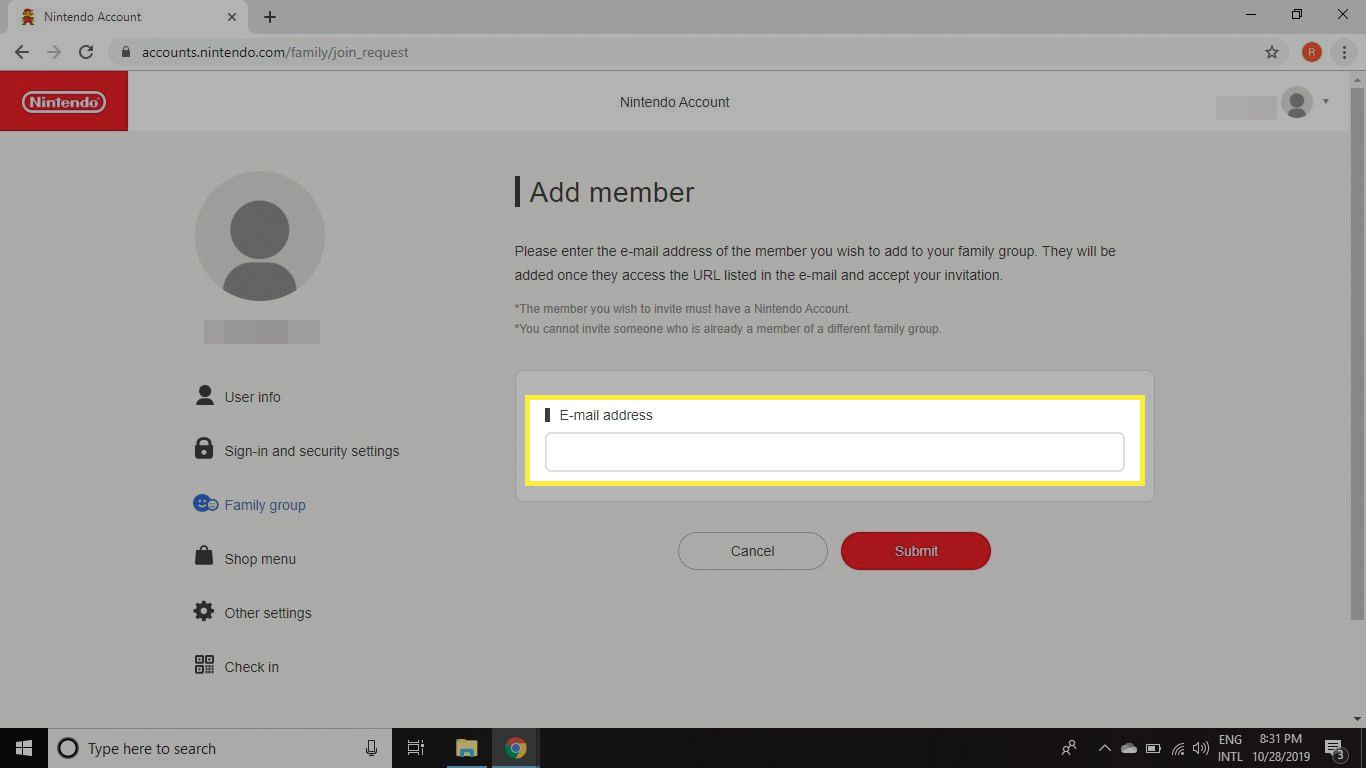
Task: Click the Add member heading
Action: tap(611, 192)
